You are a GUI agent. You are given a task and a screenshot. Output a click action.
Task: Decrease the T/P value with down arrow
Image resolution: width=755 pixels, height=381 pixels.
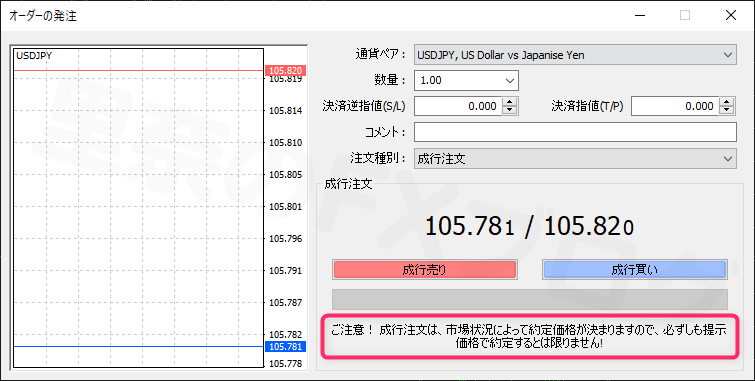727,110
